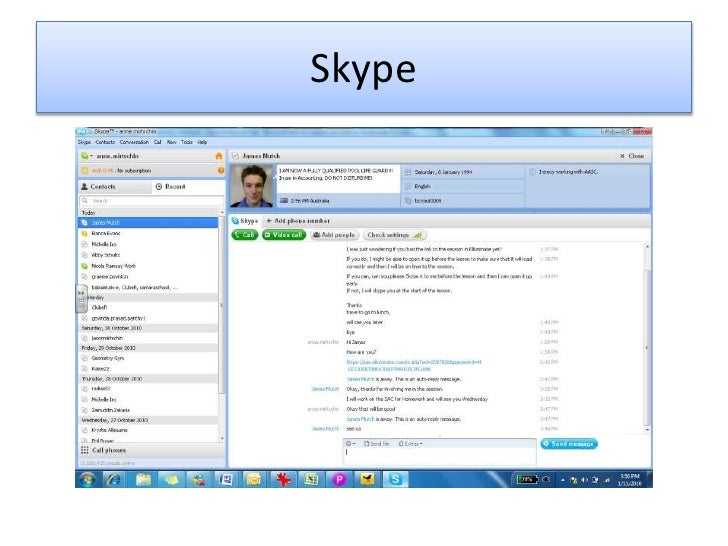Click the status icon beside James Mutch name
Screen dimensions: 728x546
tap(235, 156)
